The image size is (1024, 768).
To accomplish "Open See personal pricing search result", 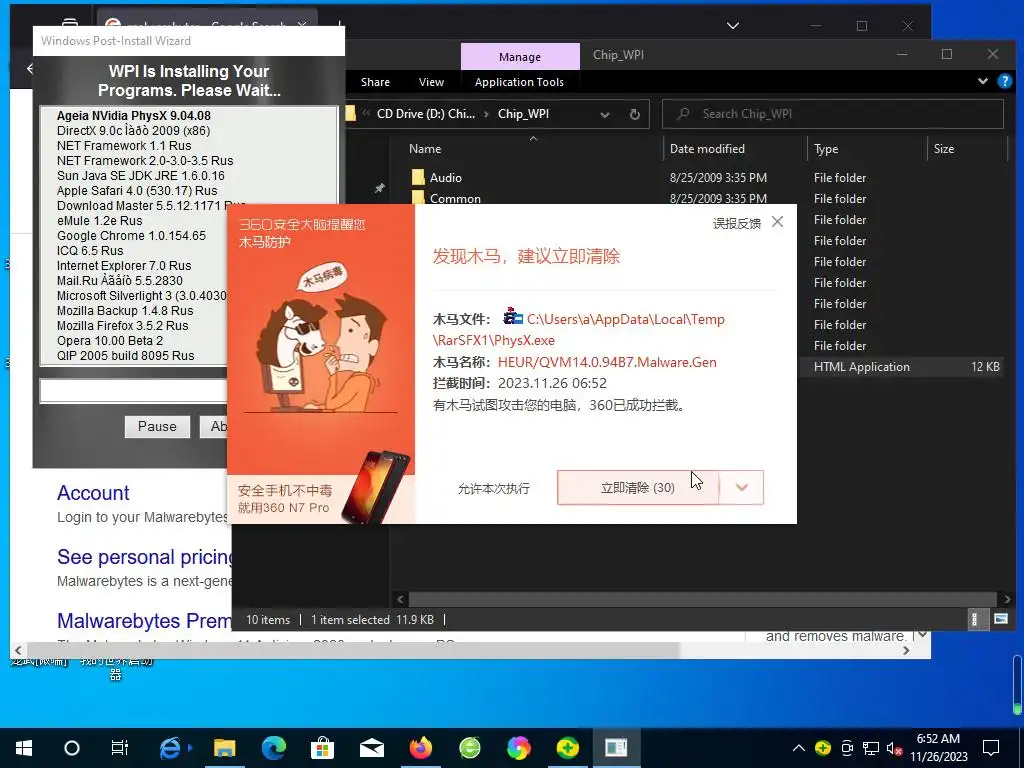I will point(144,556).
